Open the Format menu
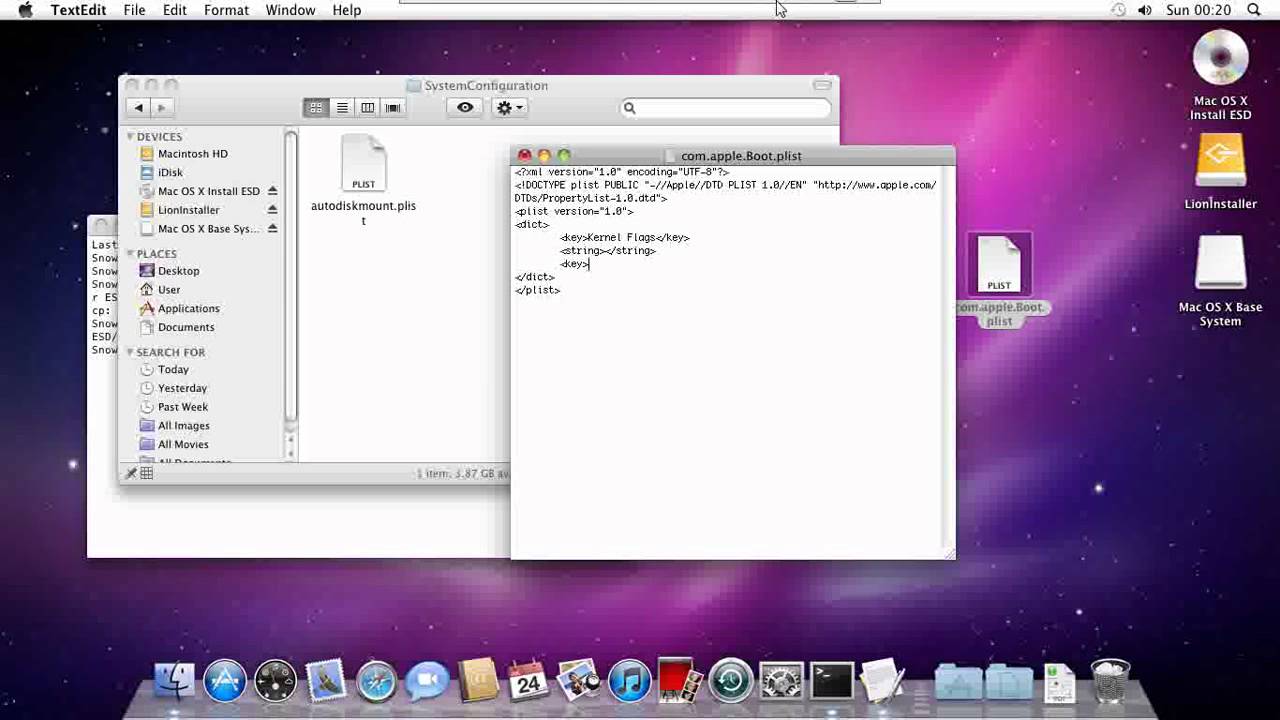The width and height of the screenshot is (1280, 720). [226, 10]
